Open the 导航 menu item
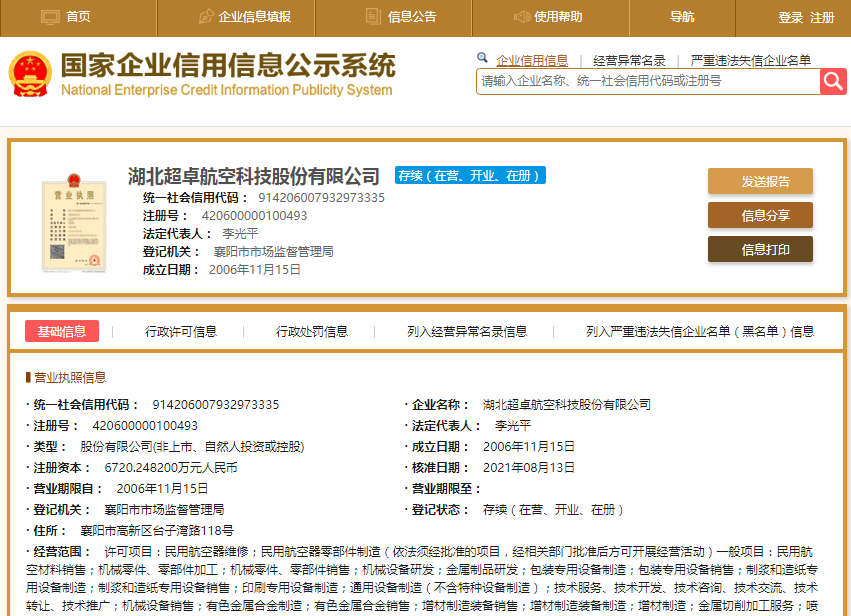 point(682,17)
